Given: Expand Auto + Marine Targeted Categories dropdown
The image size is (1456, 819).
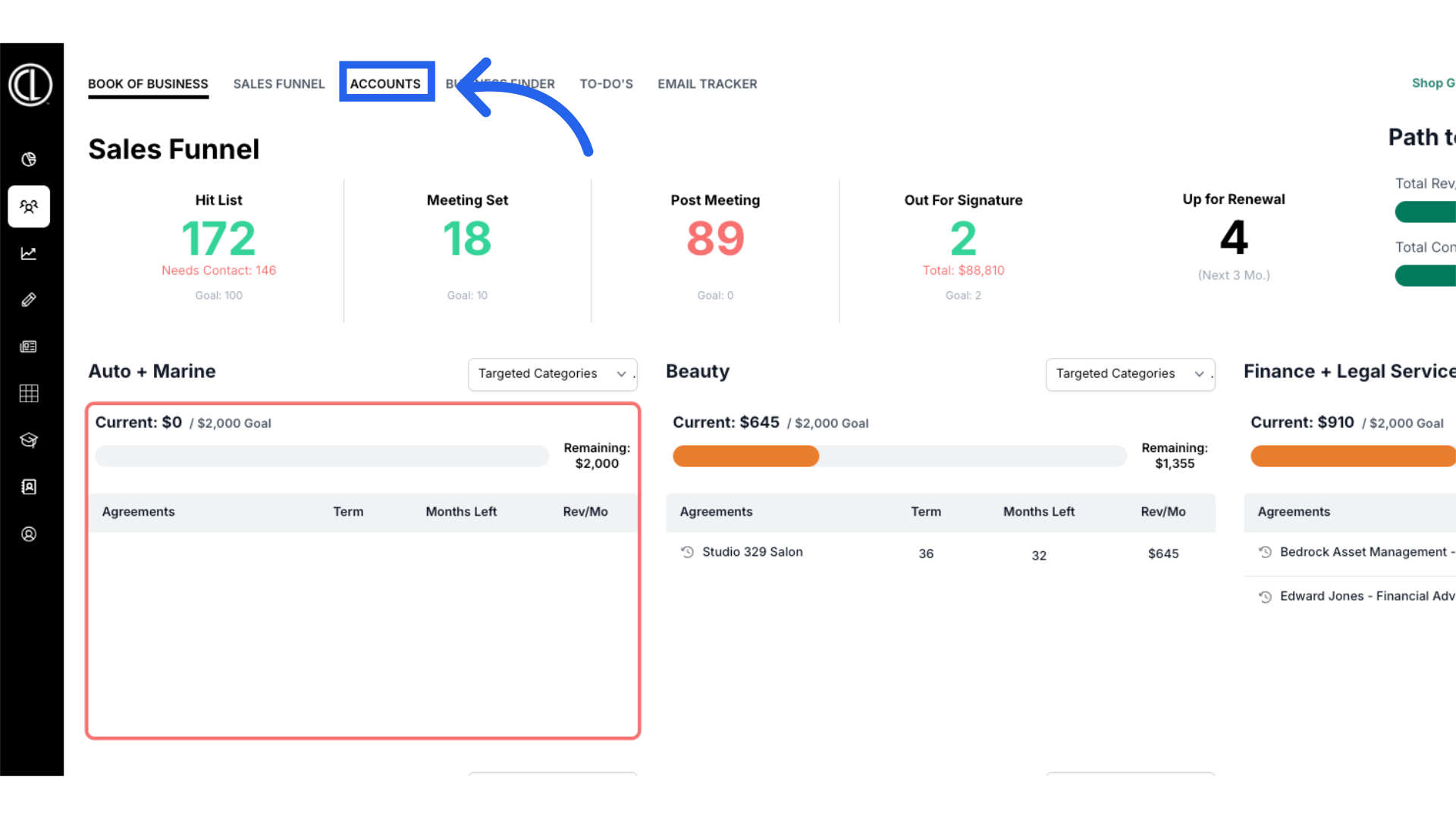Looking at the screenshot, I should (x=552, y=374).
